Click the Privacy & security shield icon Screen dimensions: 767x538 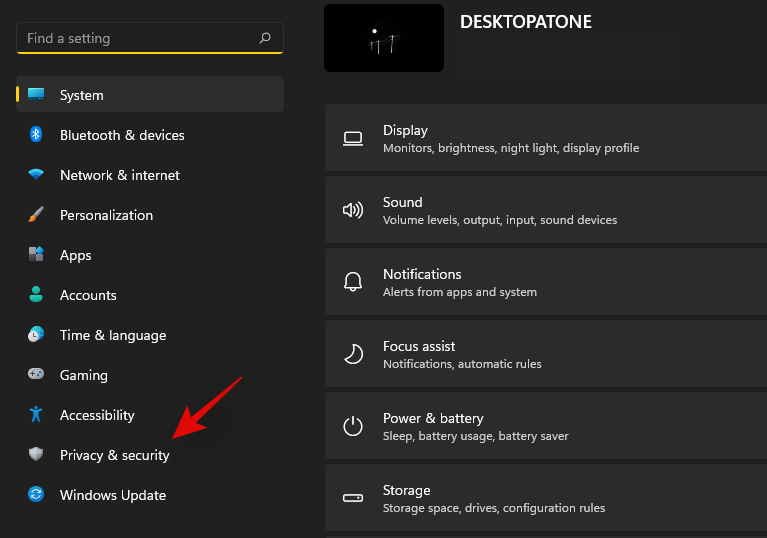36,455
